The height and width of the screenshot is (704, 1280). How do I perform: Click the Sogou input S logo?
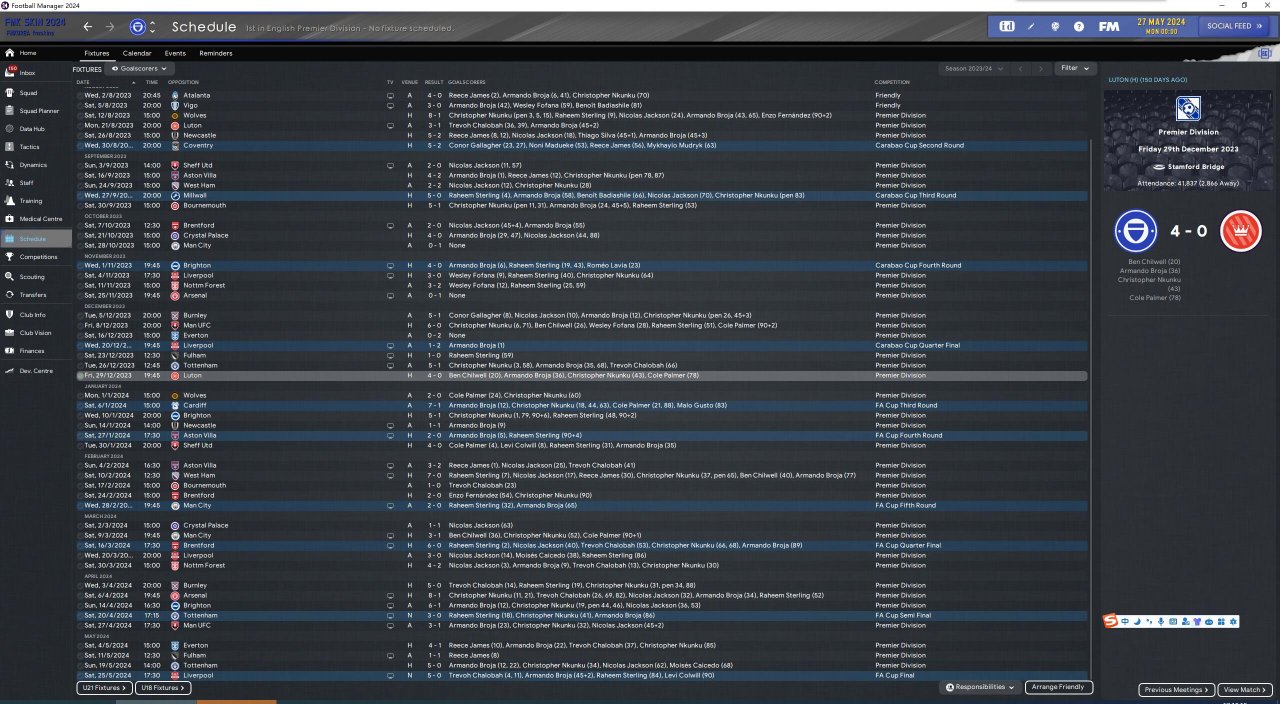[1110, 622]
